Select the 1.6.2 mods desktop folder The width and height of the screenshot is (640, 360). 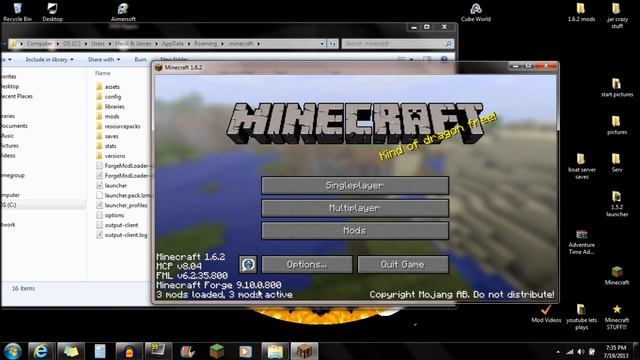[x=581, y=12]
